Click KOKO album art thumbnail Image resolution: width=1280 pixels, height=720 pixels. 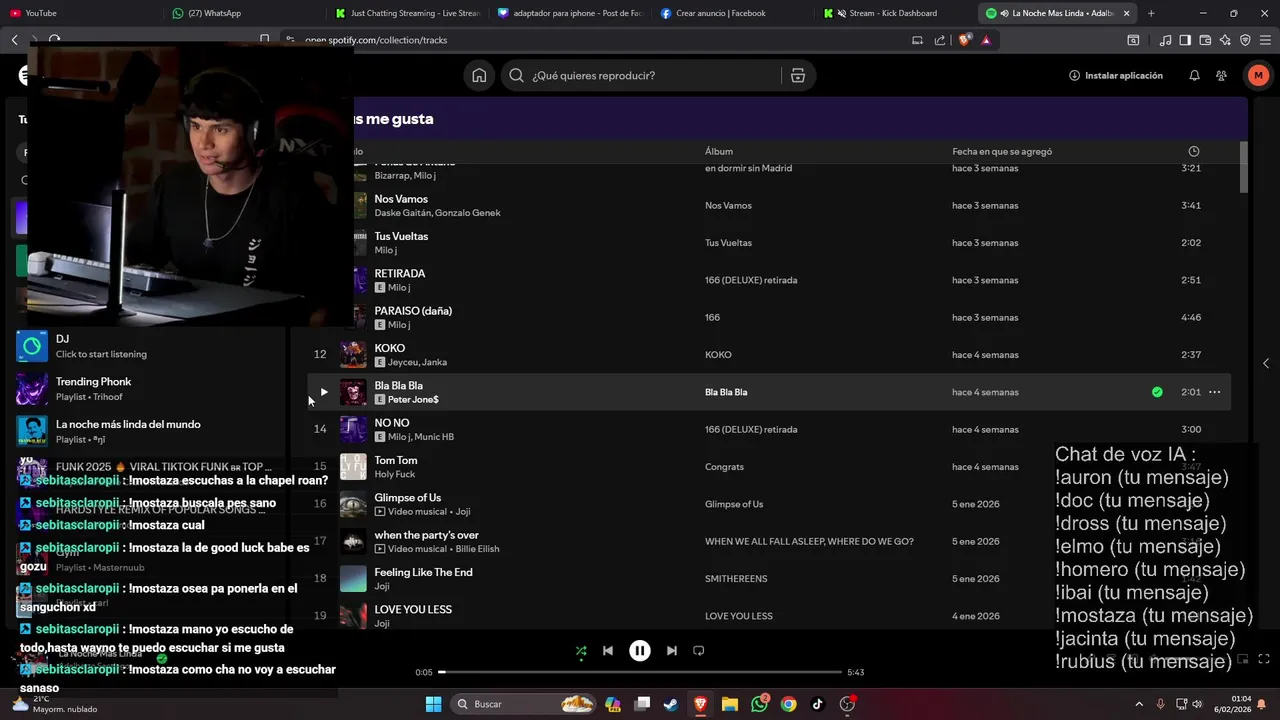pos(353,355)
